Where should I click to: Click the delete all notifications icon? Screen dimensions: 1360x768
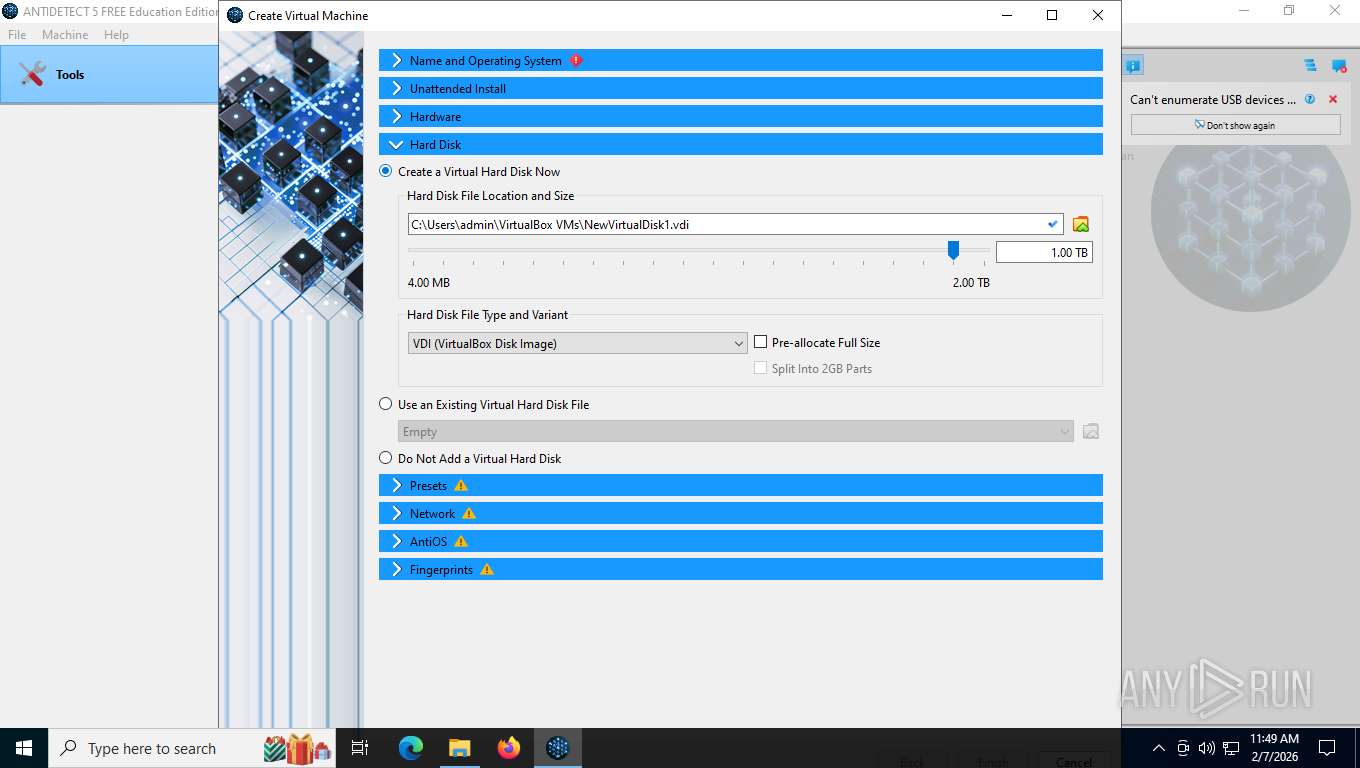[1339, 66]
